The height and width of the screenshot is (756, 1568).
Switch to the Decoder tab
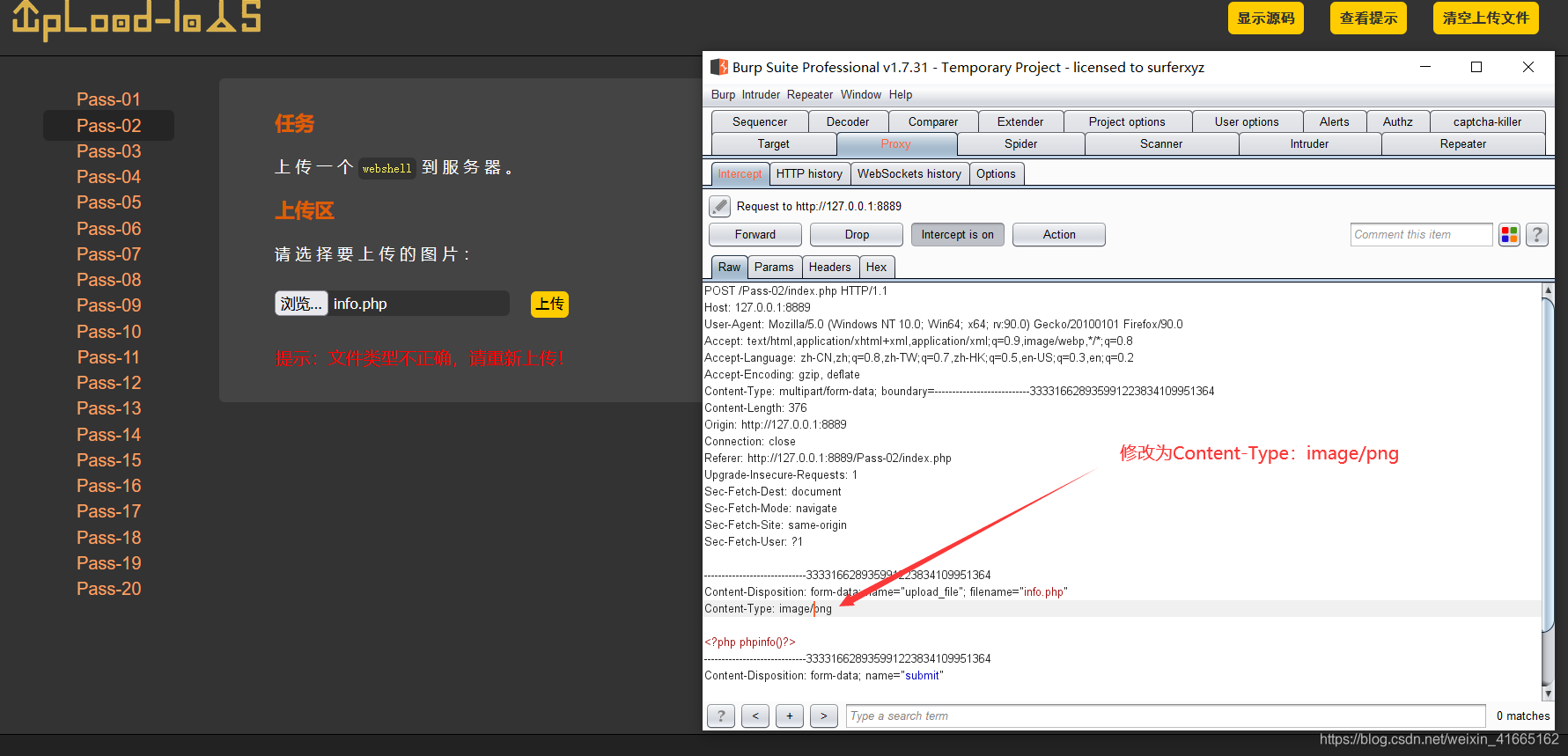(848, 121)
